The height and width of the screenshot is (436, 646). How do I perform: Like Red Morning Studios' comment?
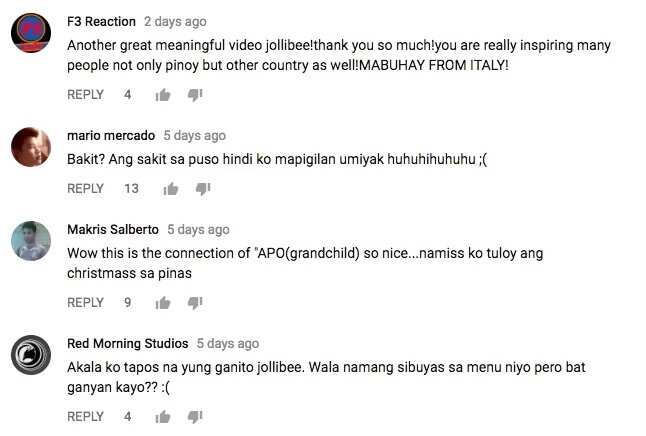(x=163, y=417)
